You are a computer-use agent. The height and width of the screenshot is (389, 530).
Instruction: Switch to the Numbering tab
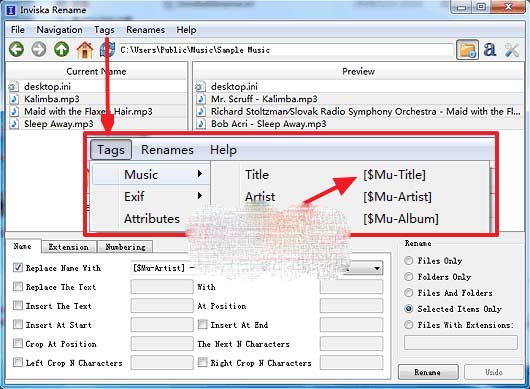pos(125,247)
